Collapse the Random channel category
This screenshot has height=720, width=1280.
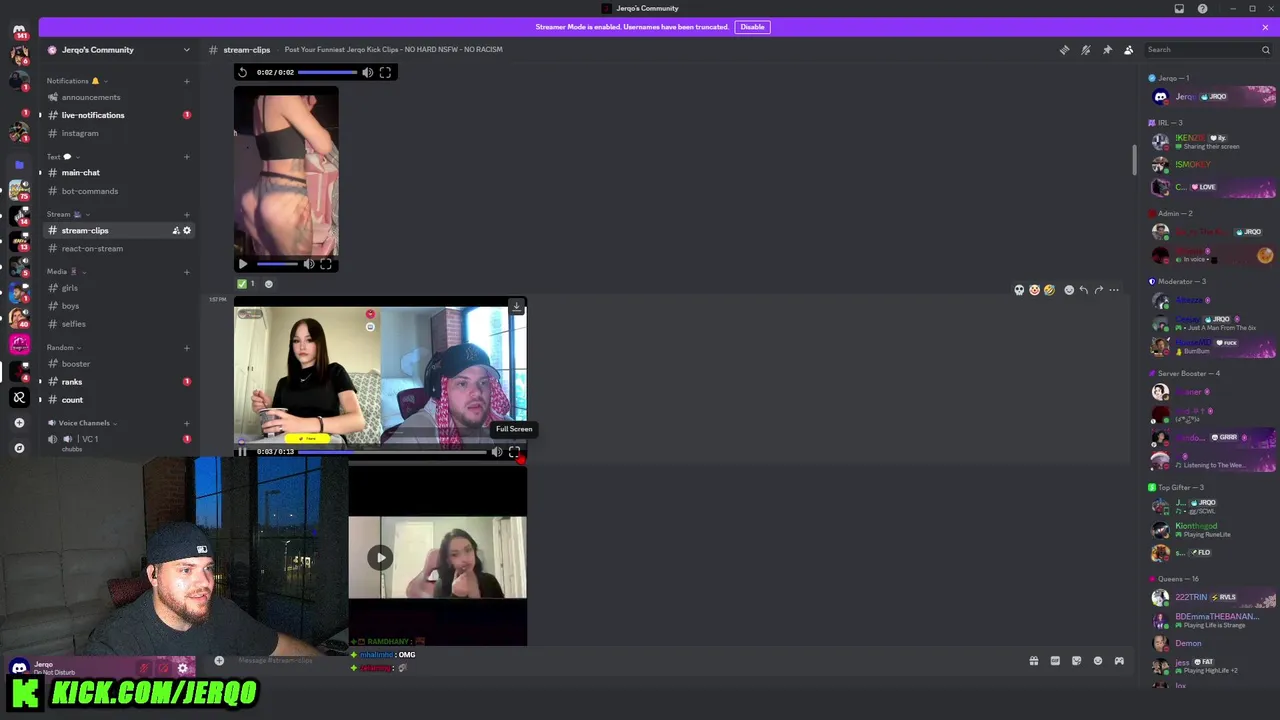(64, 348)
